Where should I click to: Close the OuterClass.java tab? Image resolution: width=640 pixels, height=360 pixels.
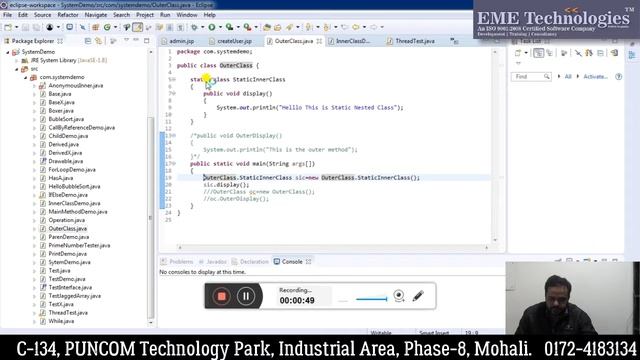point(319,41)
